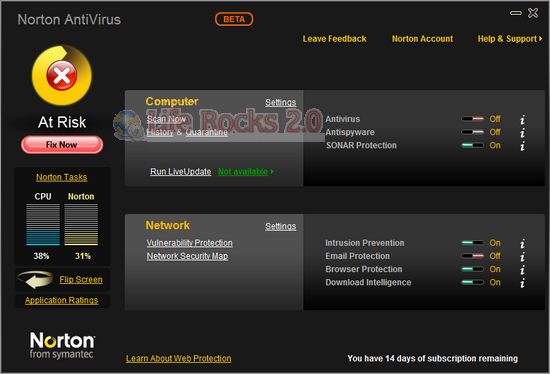
Task: Open Vulnerability Protection
Action: (189, 243)
